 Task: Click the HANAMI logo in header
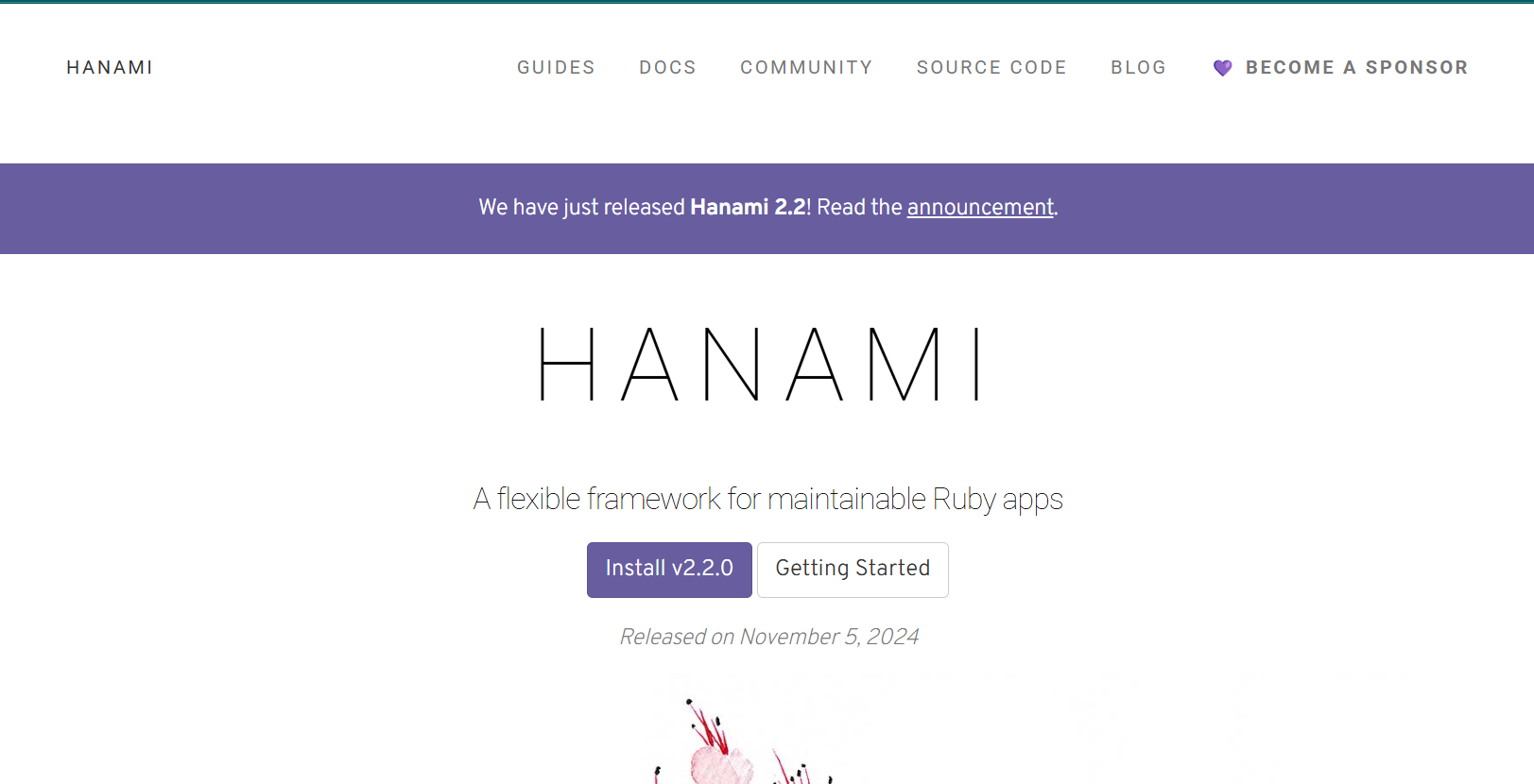pyautogui.click(x=110, y=67)
